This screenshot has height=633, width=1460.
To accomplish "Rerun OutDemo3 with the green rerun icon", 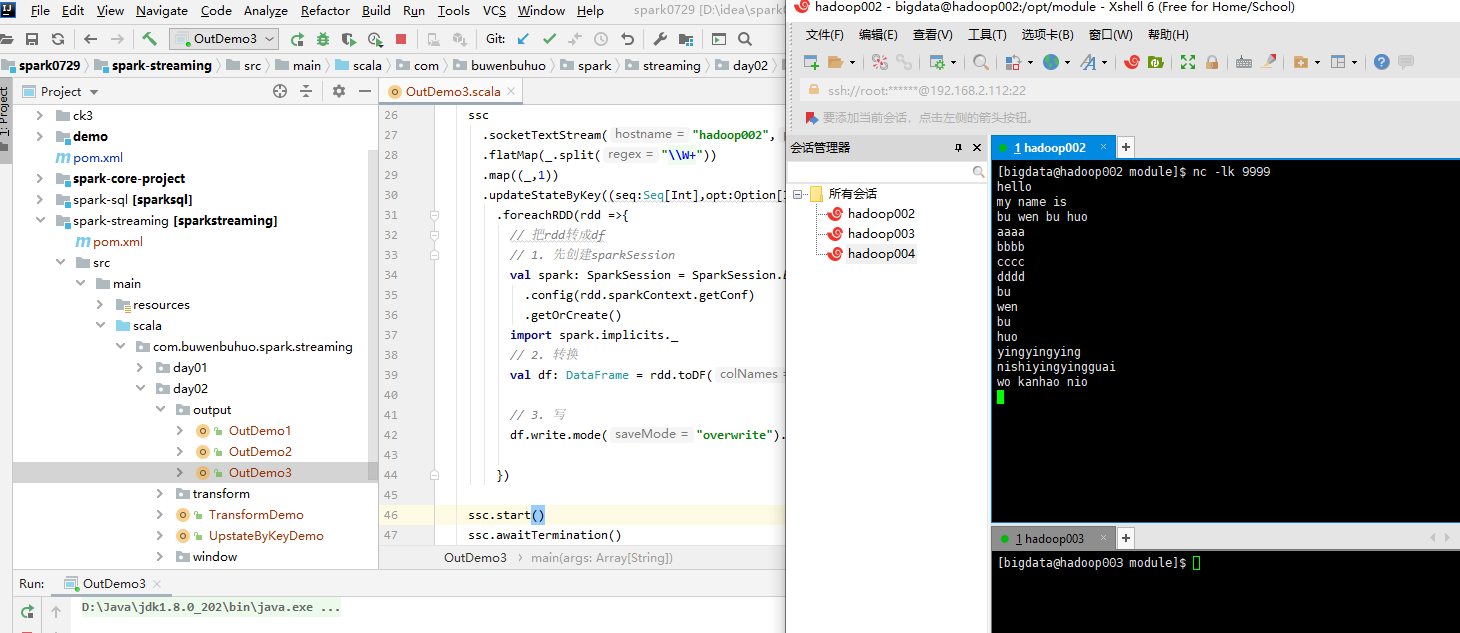I will (297, 39).
